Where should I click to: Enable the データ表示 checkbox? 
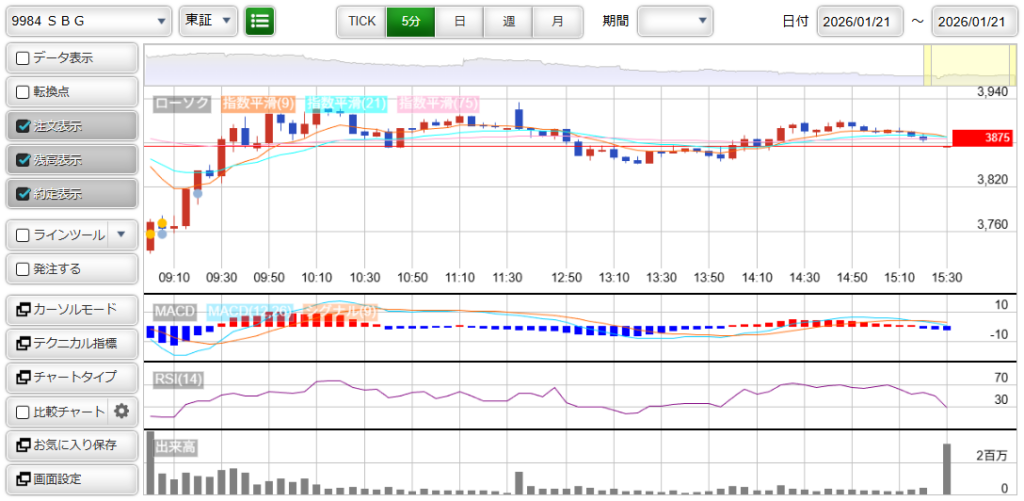pyautogui.click(x=23, y=58)
